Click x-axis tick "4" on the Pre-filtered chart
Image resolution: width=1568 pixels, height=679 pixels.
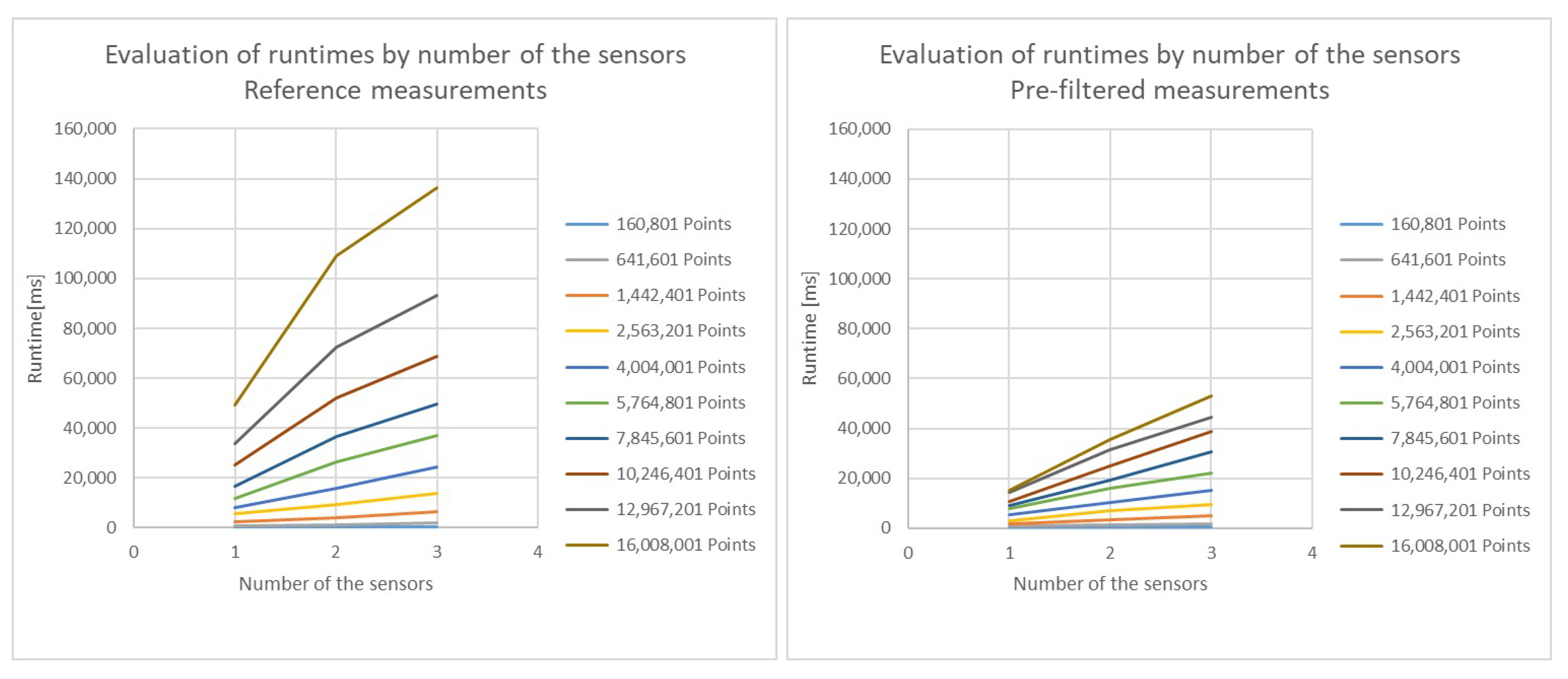[1312, 552]
